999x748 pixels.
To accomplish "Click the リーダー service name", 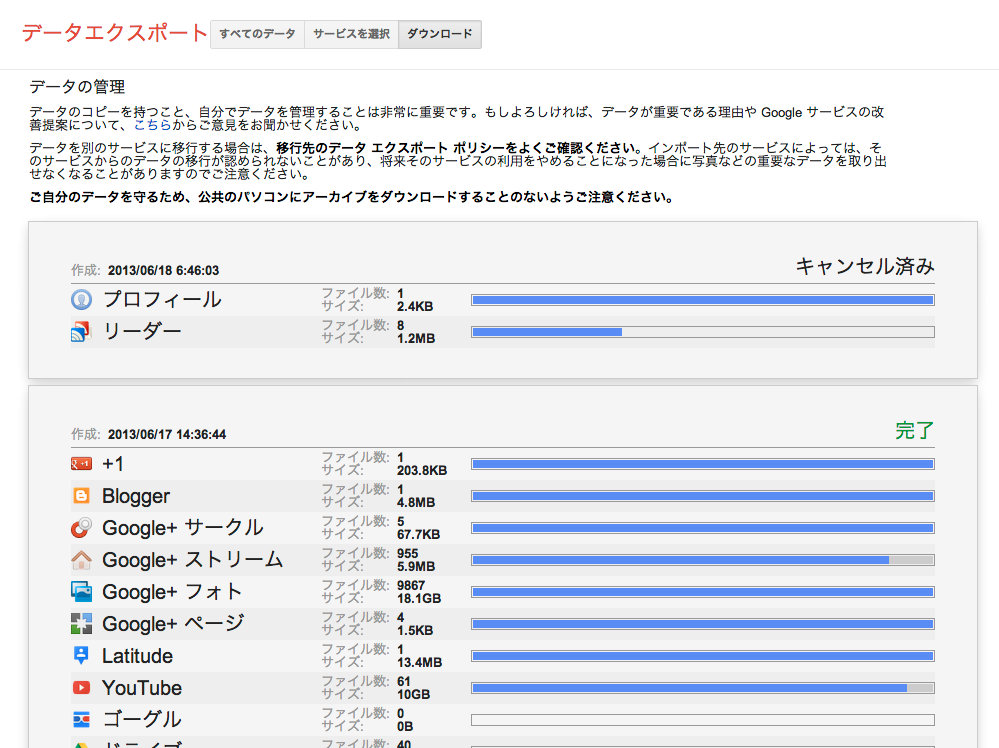I will tap(142, 331).
